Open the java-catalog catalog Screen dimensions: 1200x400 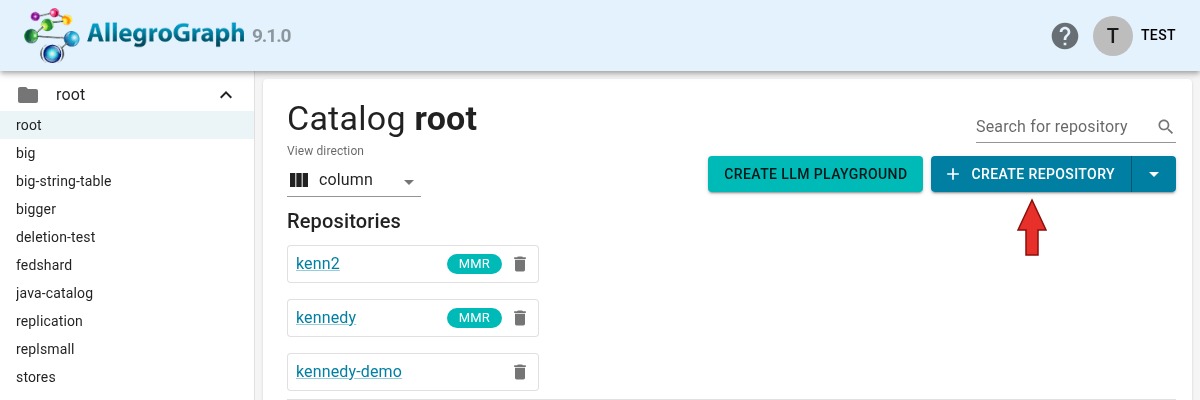tap(127, 293)
